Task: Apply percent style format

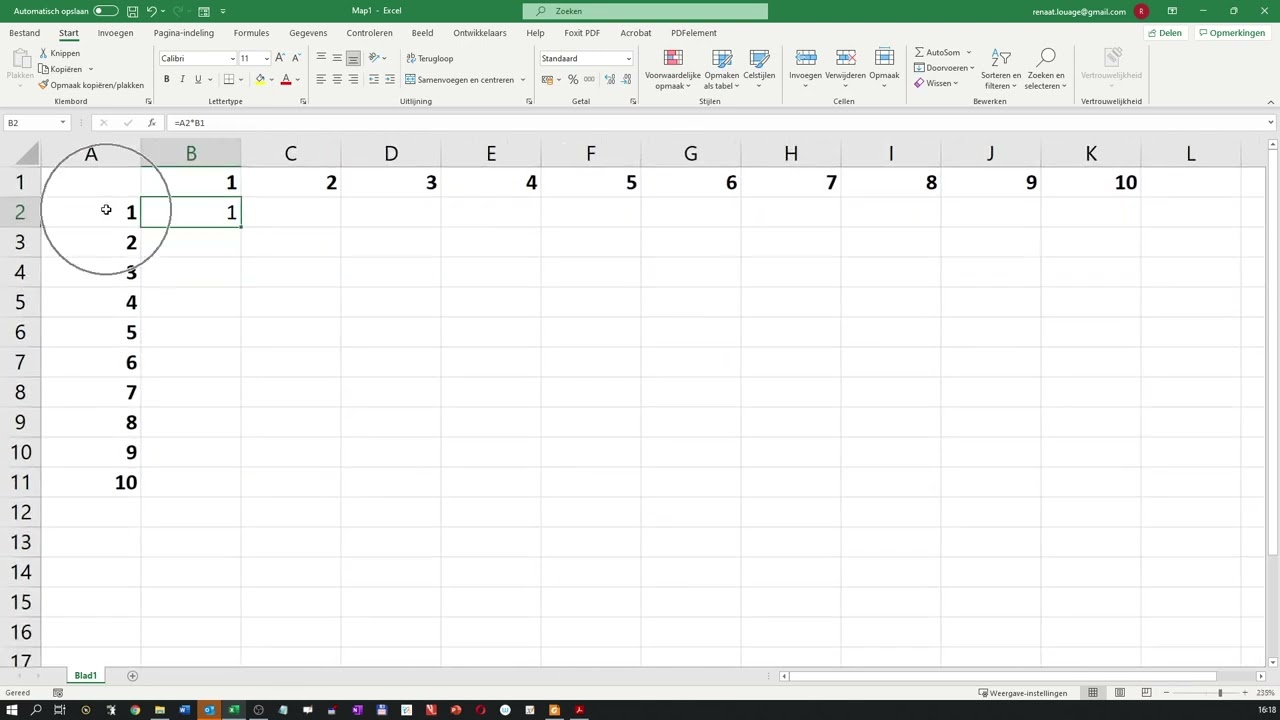Action: (573, 79)
